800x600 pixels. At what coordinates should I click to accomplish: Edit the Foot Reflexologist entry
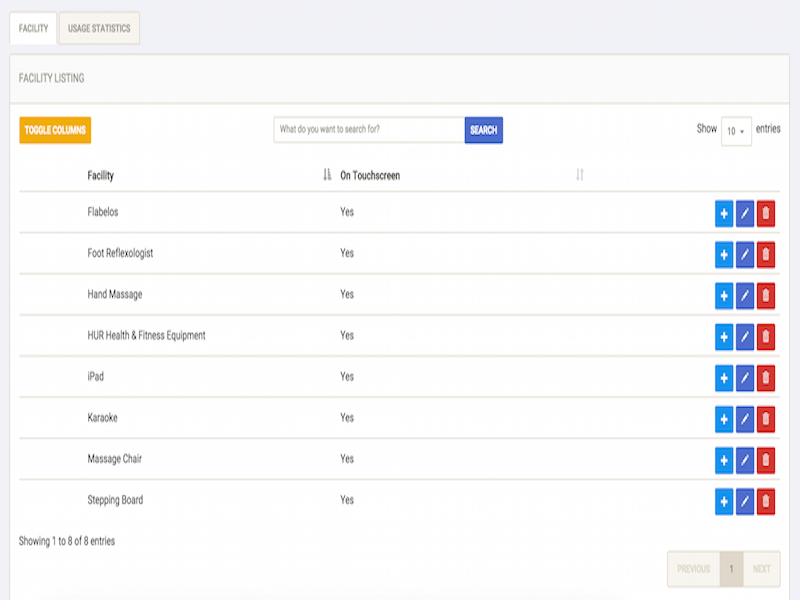coord(744,255)
